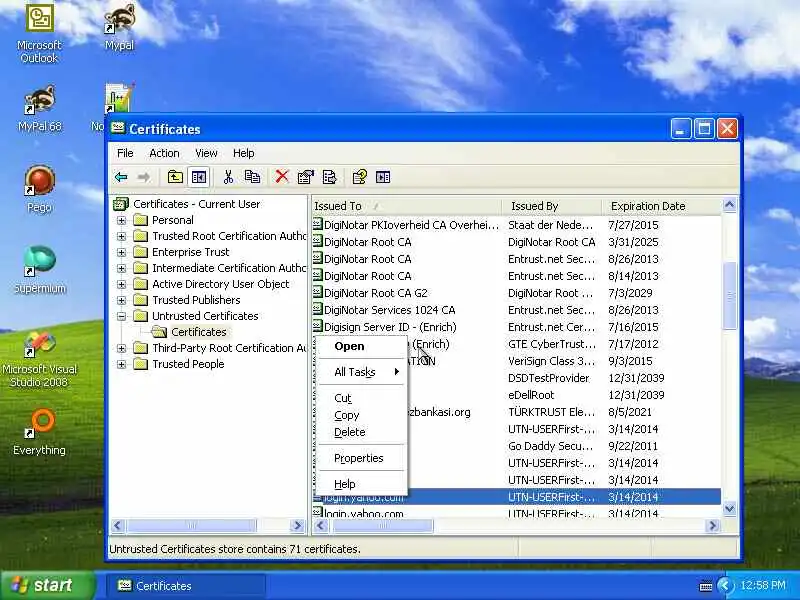Viewport: 800px width, 600px height.
Task: Expand the Personal folder node
Action: click(x=121, y=220)
